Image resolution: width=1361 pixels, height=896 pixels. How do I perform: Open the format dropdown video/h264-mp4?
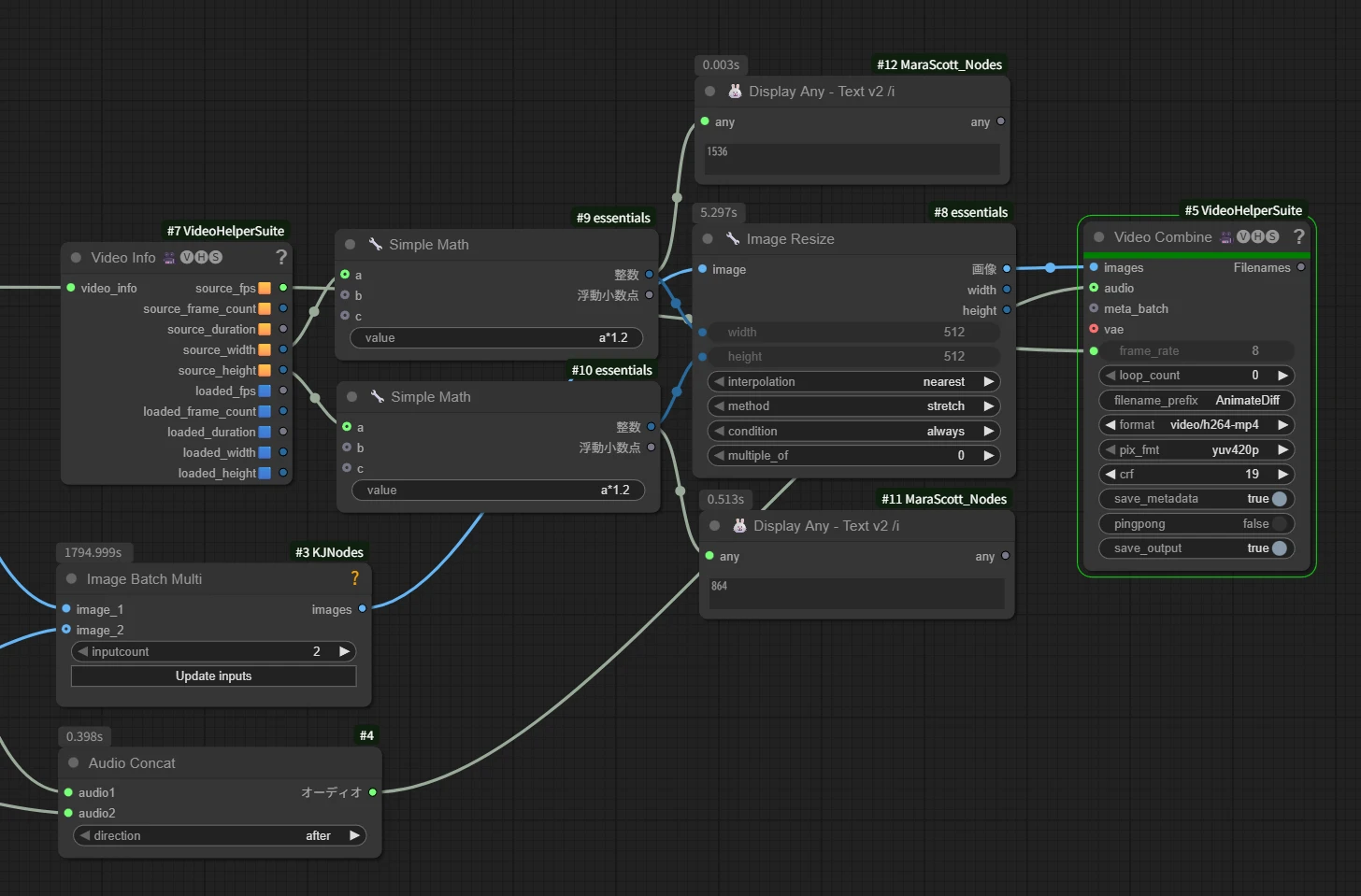click(1196, 425)
